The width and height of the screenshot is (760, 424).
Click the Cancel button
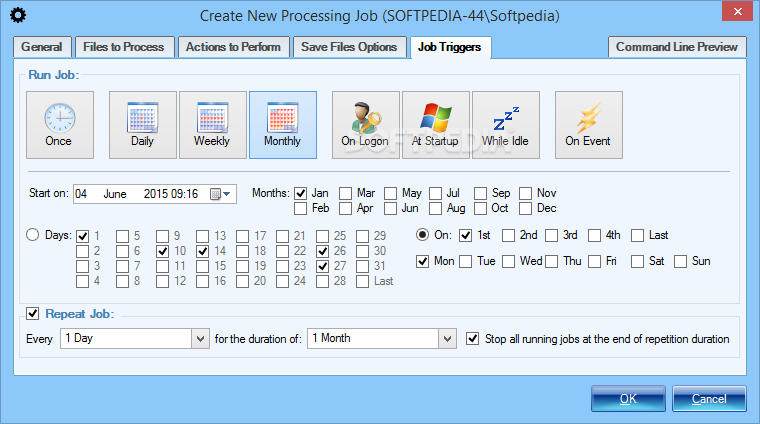pyautogui.click(x=709, y=398)
